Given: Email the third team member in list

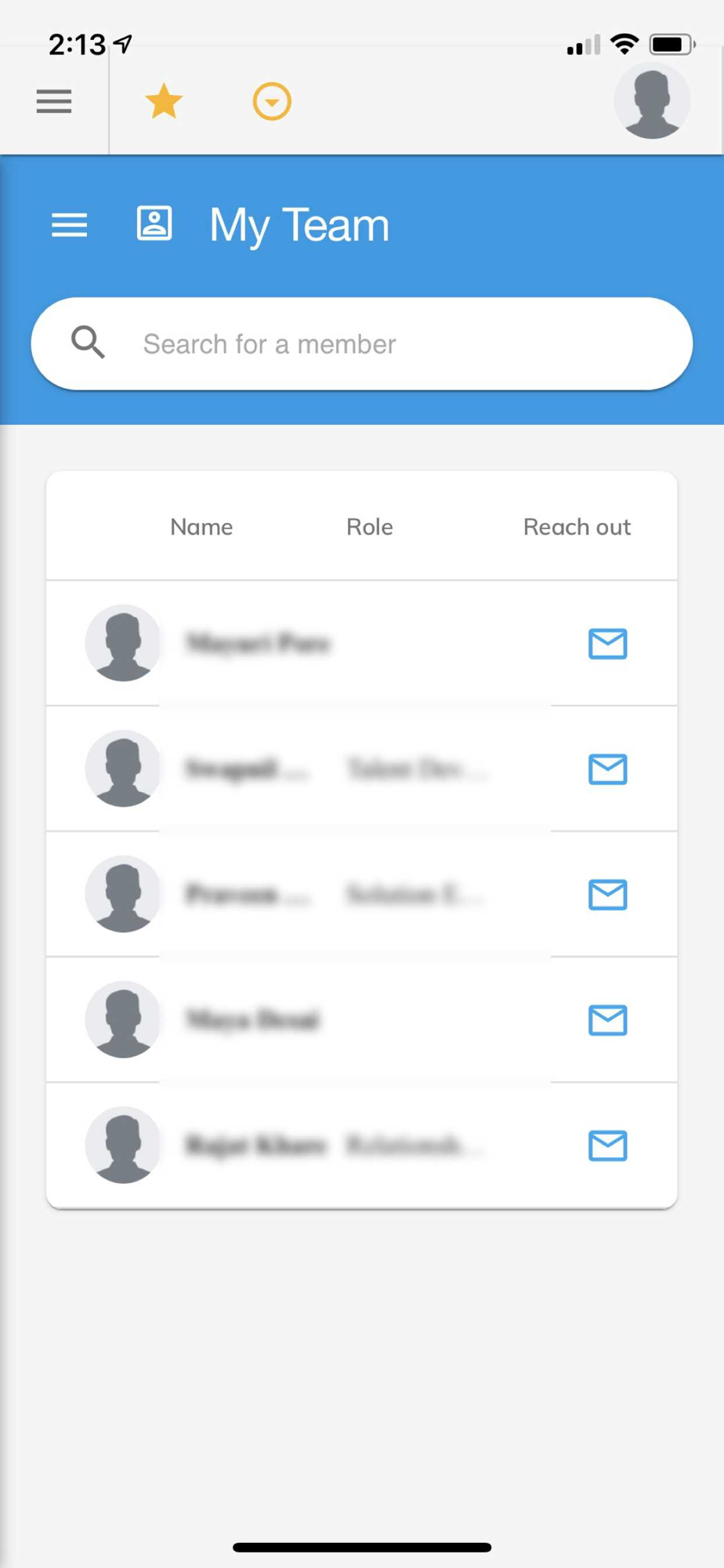Looking at the screenshot, I should click(x=608, y=895).
